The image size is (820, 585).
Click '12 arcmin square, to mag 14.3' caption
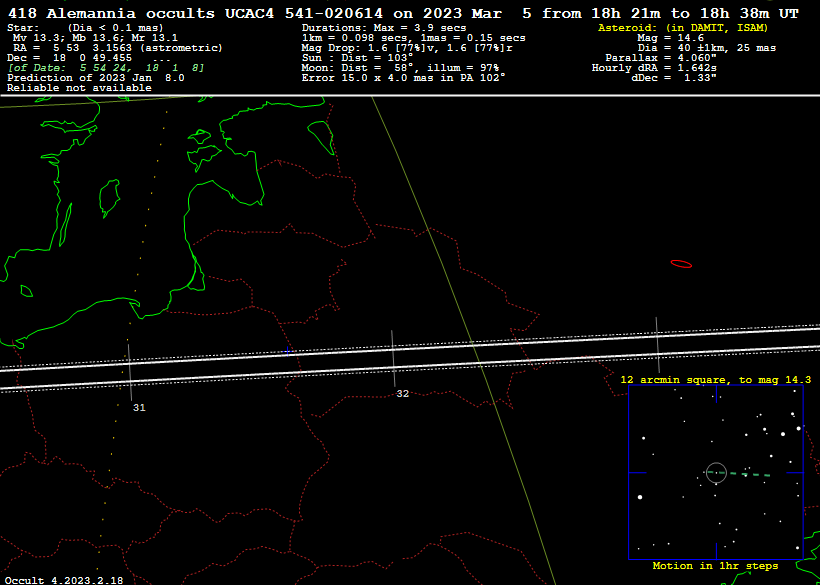point(715,380)
